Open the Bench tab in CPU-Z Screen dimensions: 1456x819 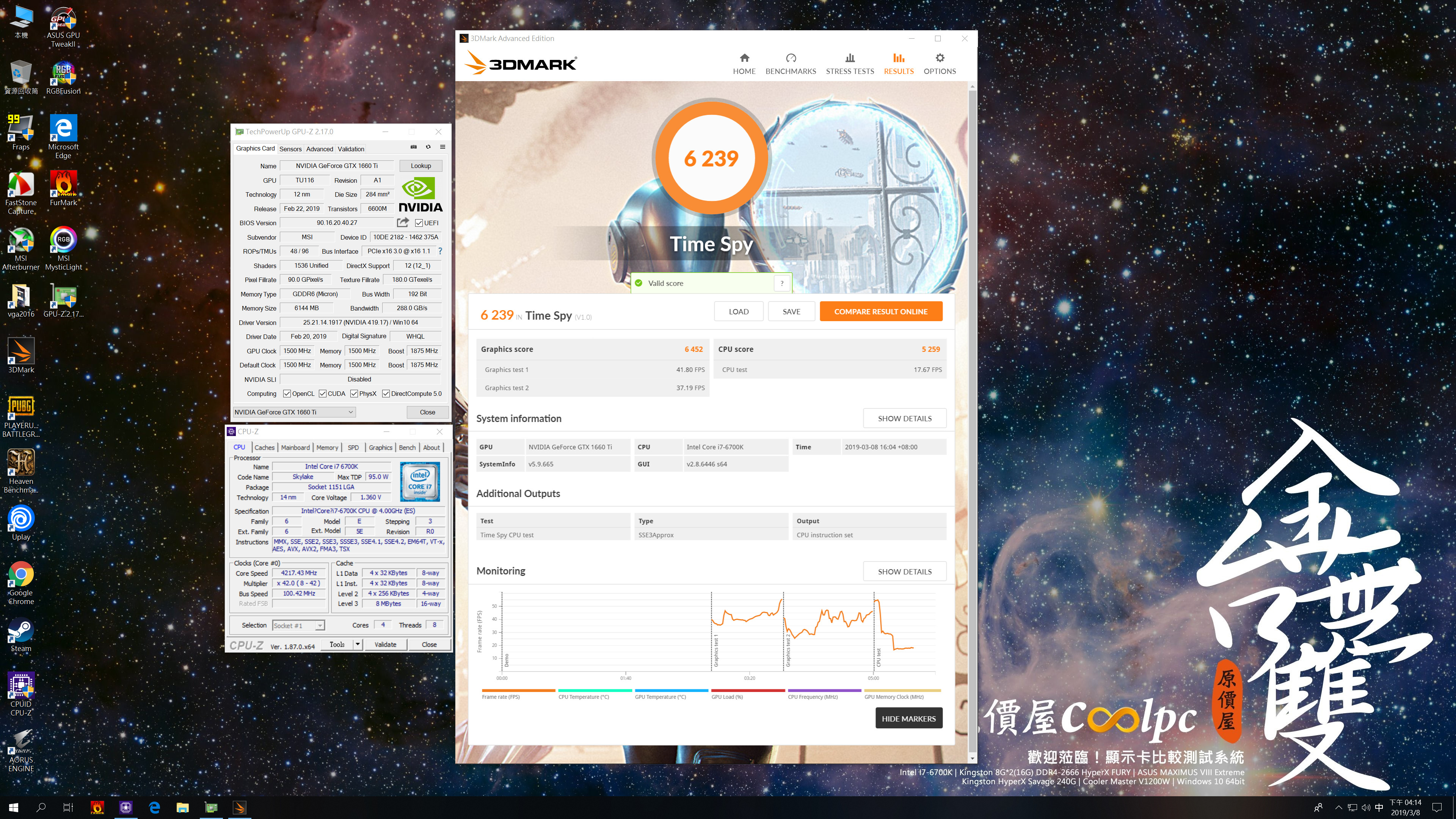click(407, 448)
